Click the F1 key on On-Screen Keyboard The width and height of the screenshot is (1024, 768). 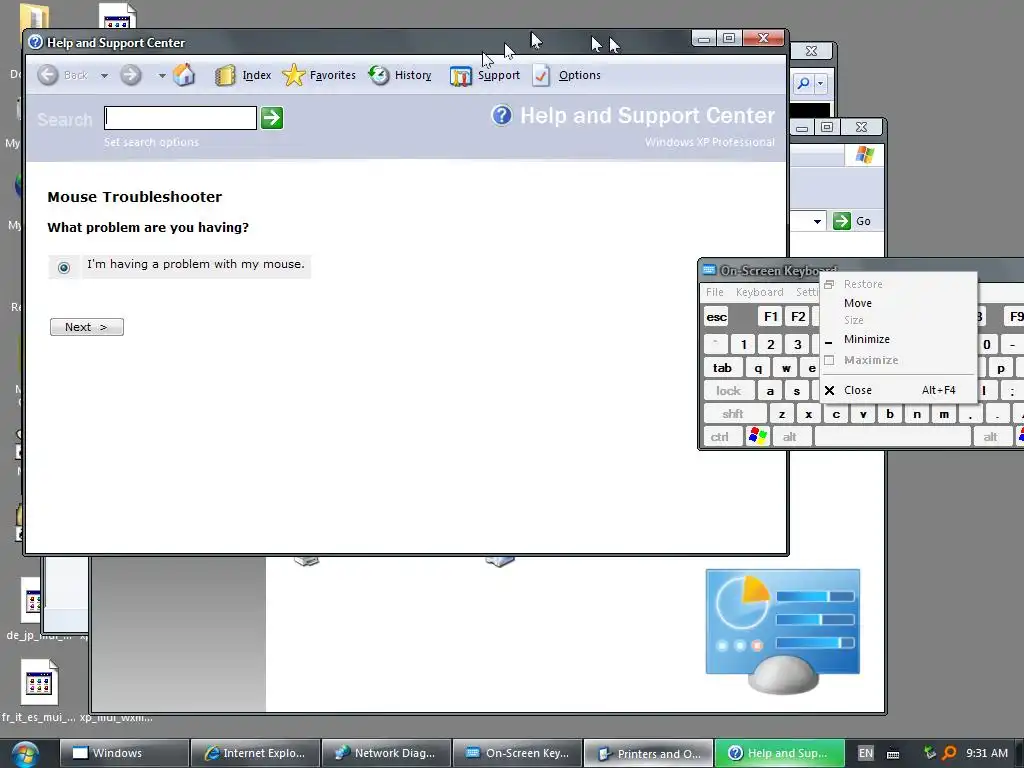(x=771, y=317)
